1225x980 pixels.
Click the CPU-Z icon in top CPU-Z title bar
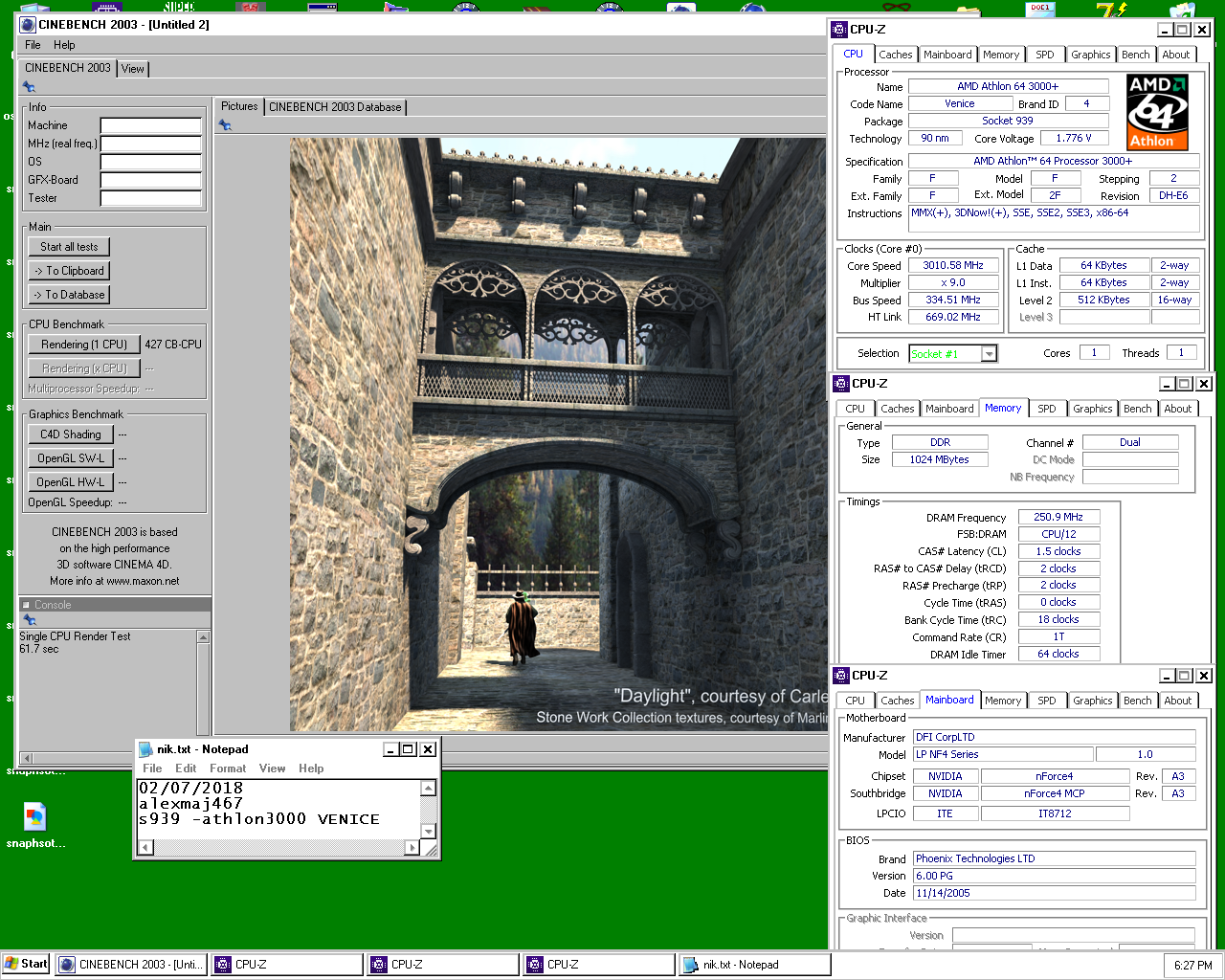(839, 30)
